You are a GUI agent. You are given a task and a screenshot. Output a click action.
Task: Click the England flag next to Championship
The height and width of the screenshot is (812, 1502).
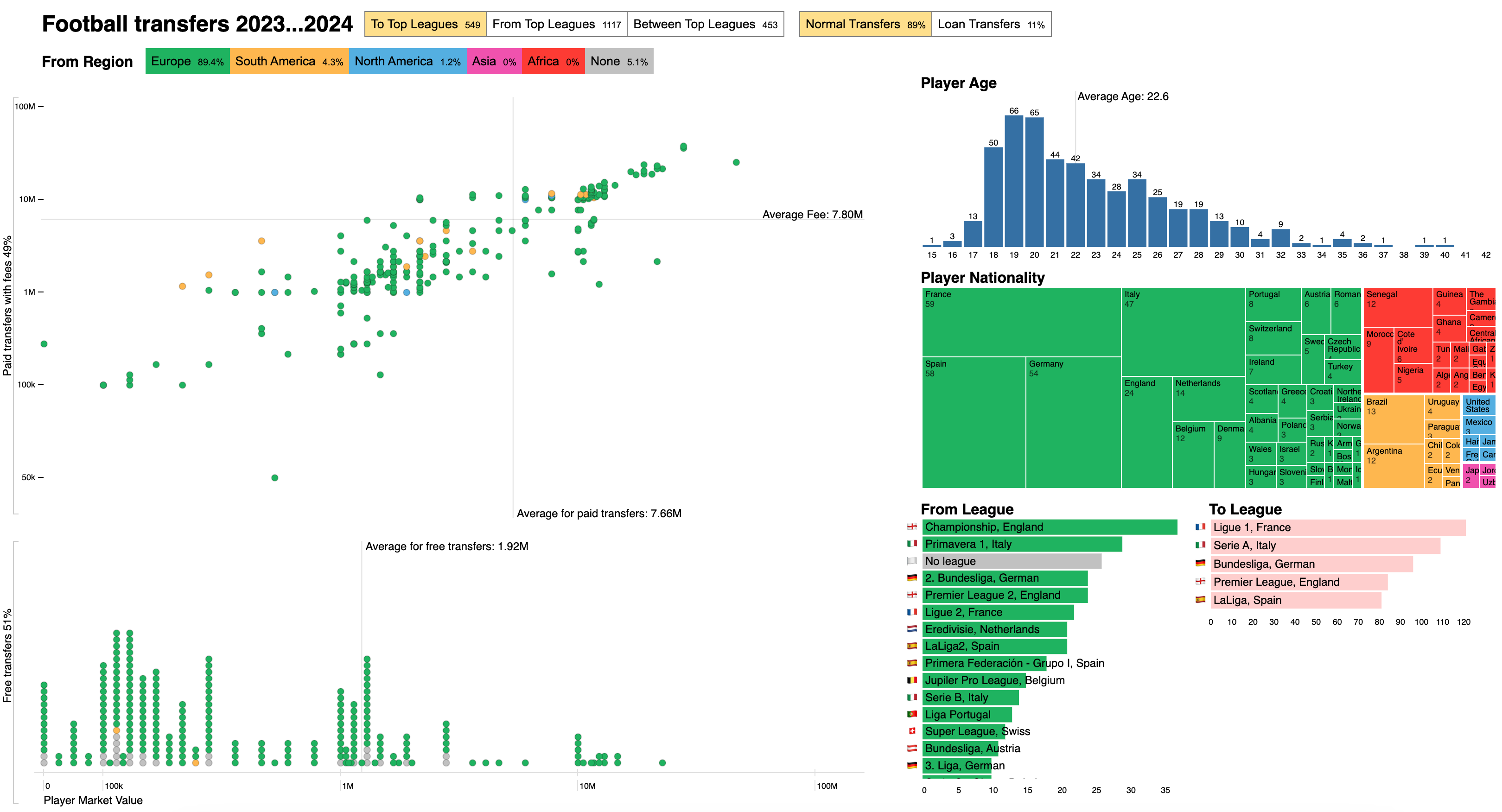click(x=912, y=527)
